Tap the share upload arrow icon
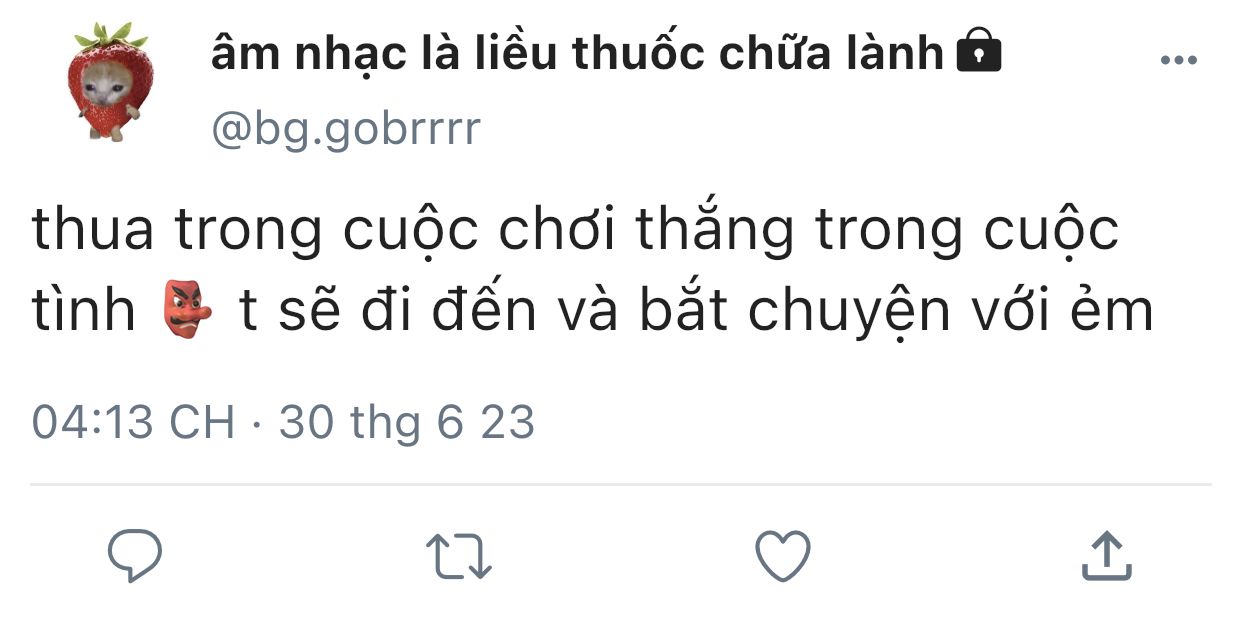Viewport: 1242px width, 623px height. (x=1107, y=556)
